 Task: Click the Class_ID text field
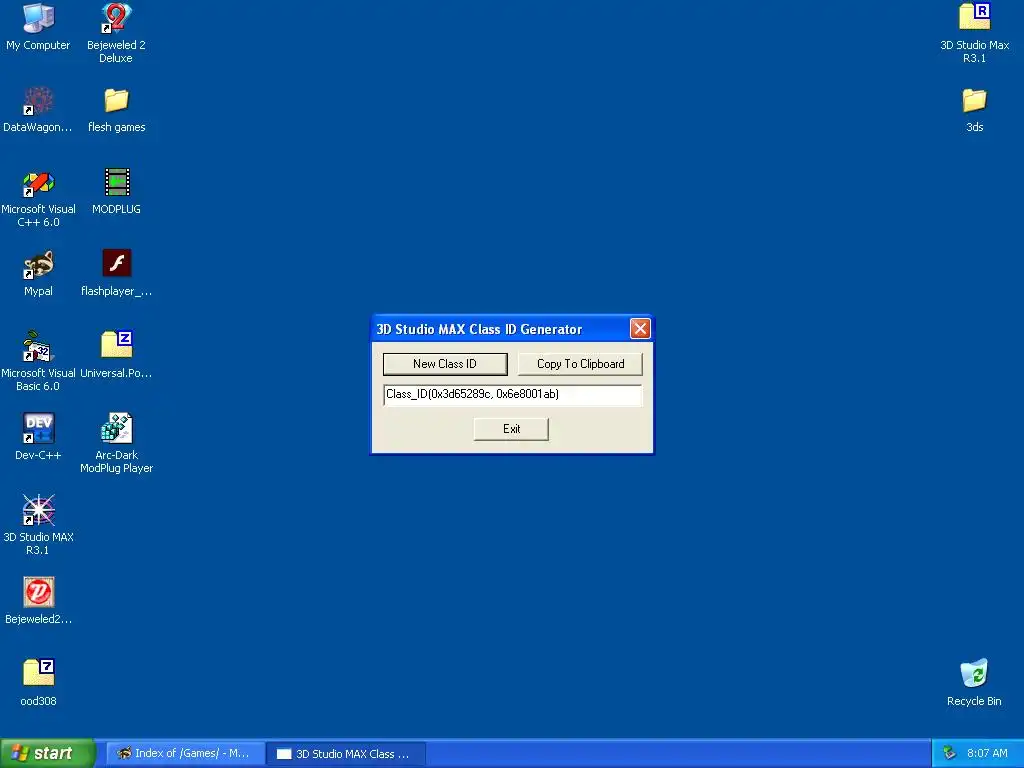tap(513, 394)
